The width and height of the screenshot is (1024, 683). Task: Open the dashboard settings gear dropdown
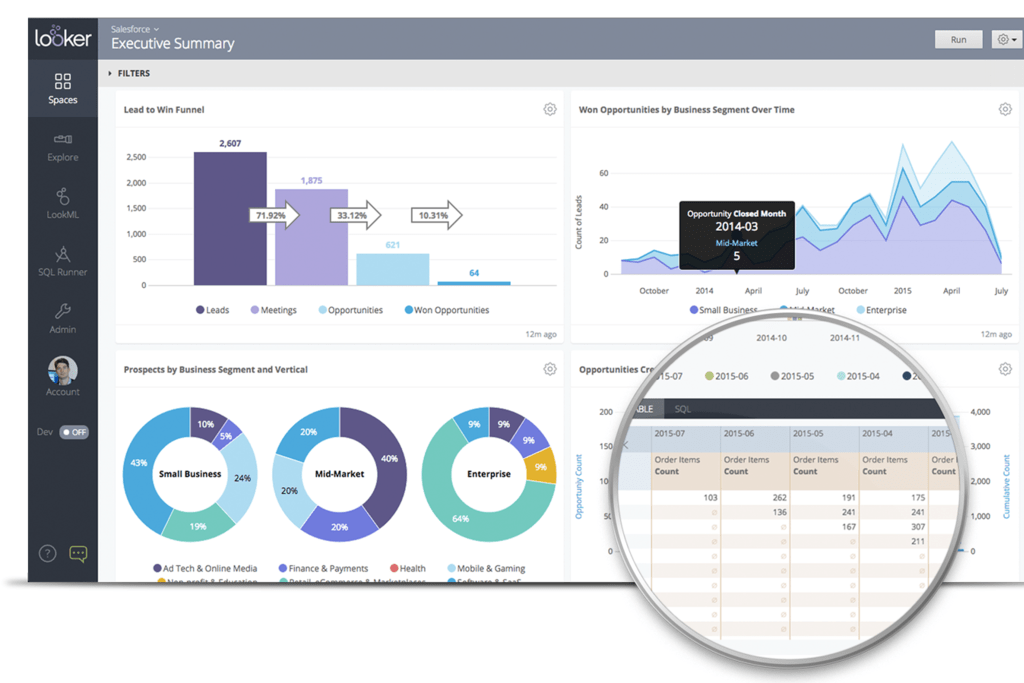pos(1006,39)
